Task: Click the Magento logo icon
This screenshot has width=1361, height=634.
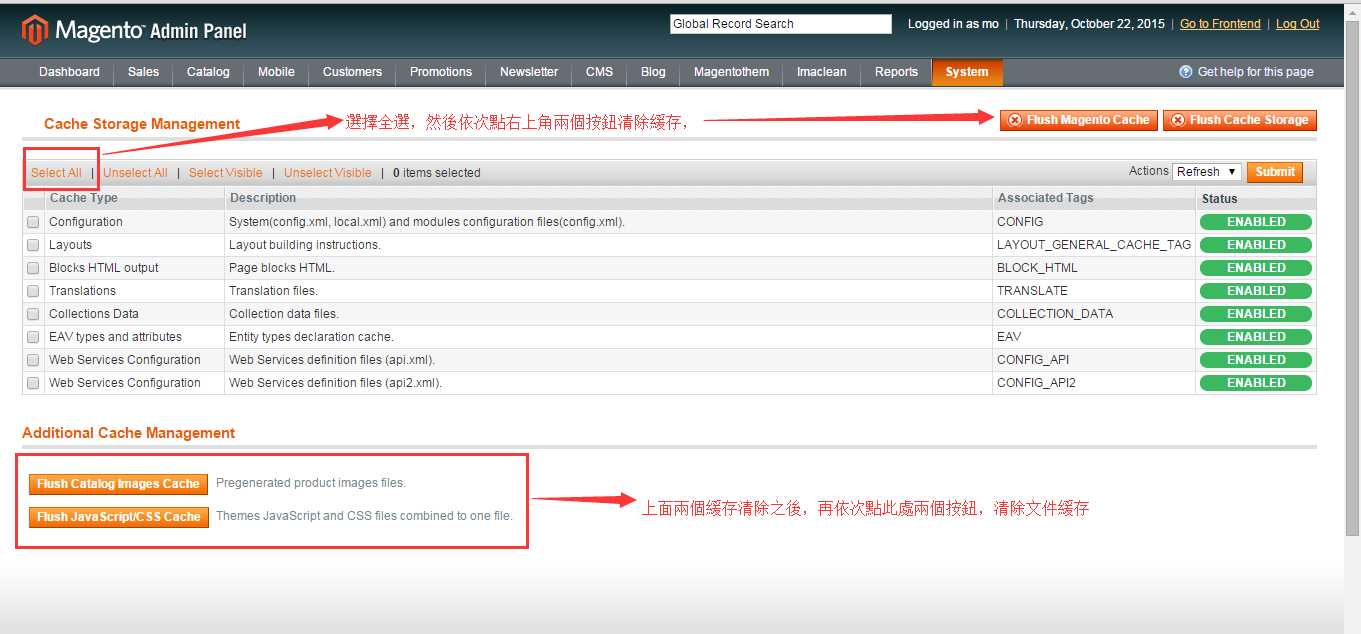Action: (35, 30)
